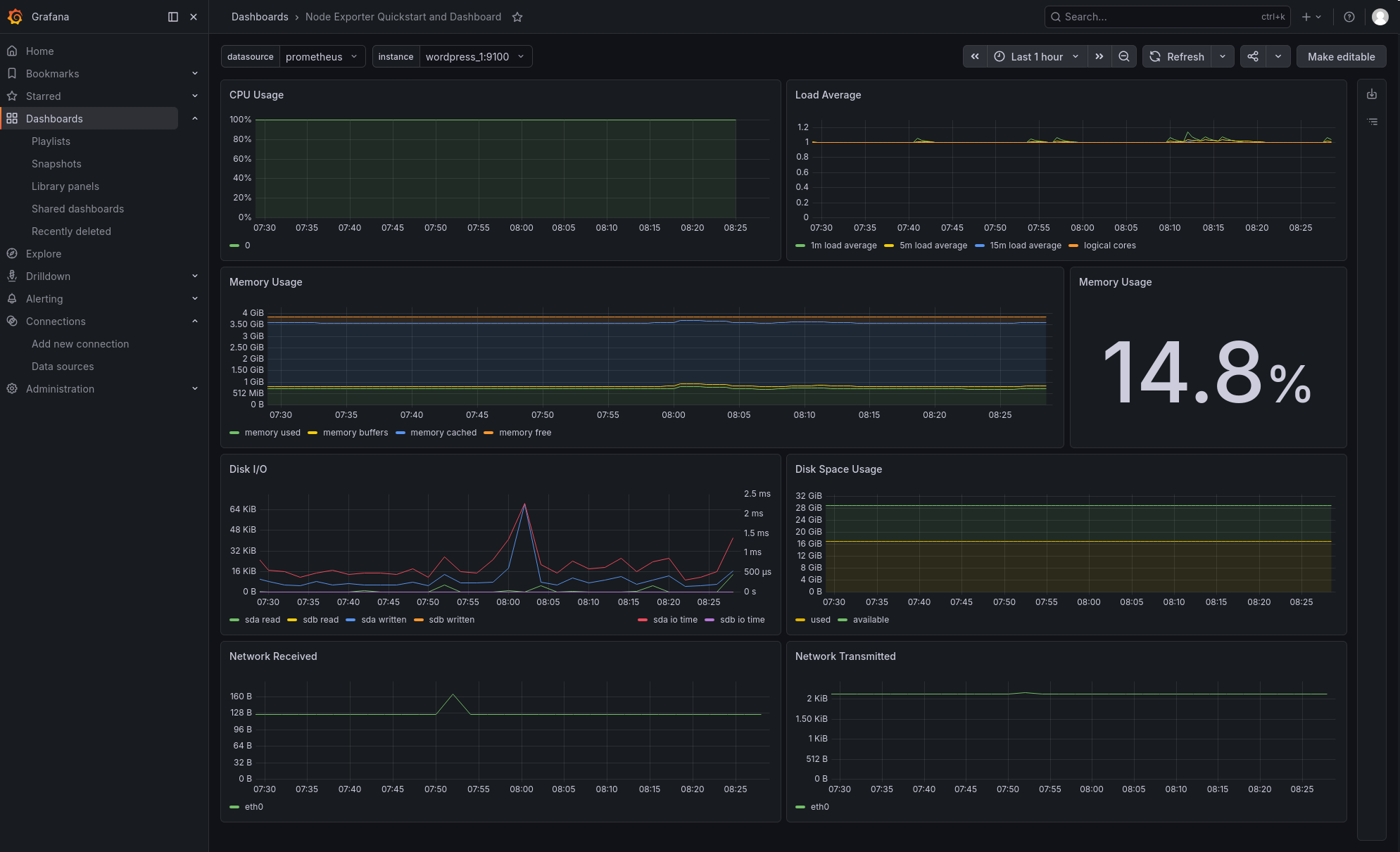Open the dashboard outline icon

(1372, 122)
